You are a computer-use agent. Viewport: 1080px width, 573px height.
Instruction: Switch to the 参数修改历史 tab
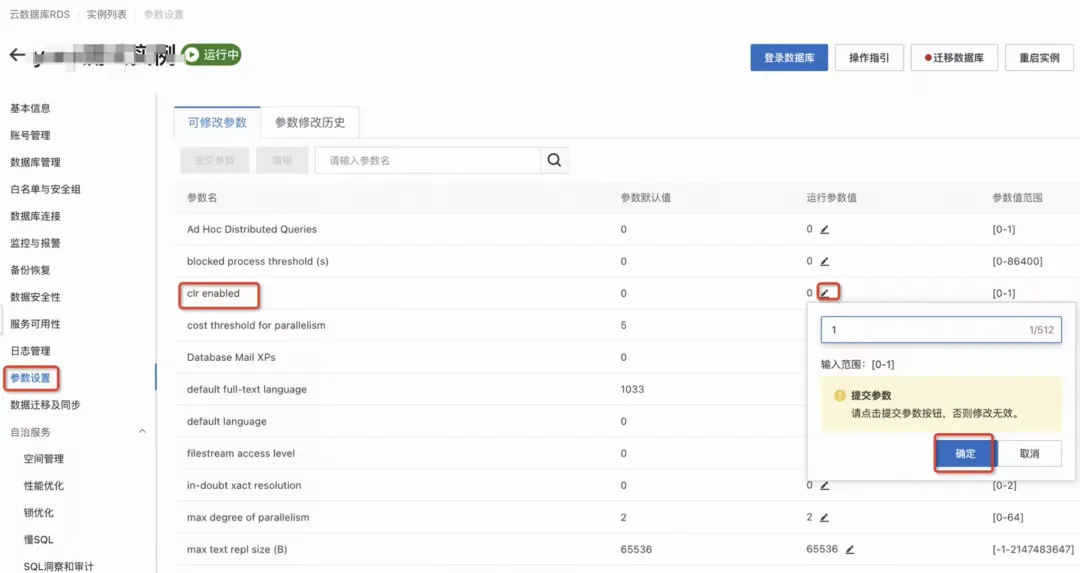coord(310,123)
